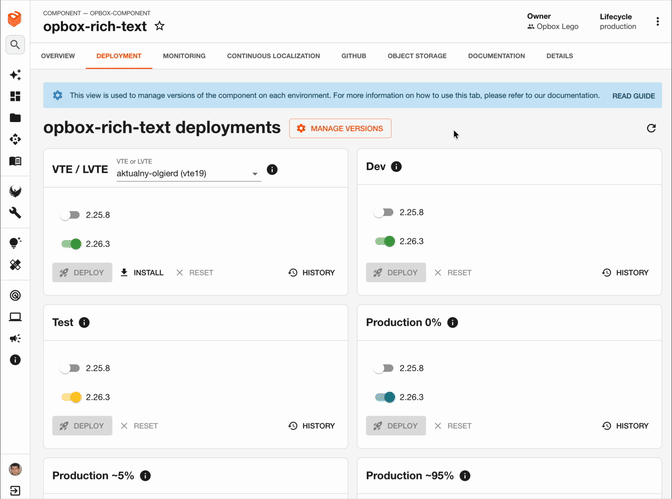Screen dimensions: 672x499
Task: Toggle version 2.26.3 in VTE / LVTE
Action: [x=71, y=244]
